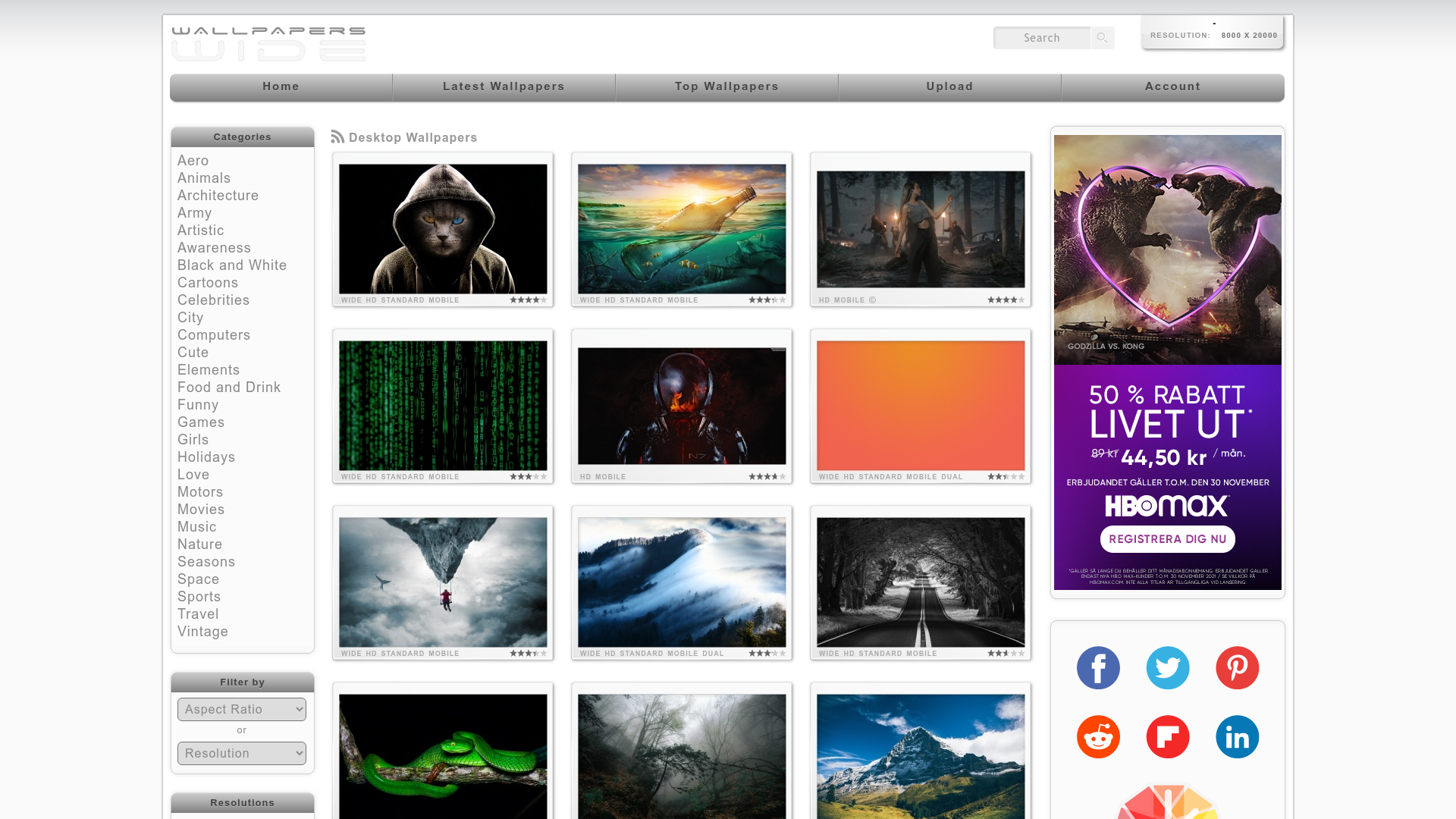The image size is (1456, 819).
Task: Open the Animals category
Action: pyautogui.click(x=204, y=178)
